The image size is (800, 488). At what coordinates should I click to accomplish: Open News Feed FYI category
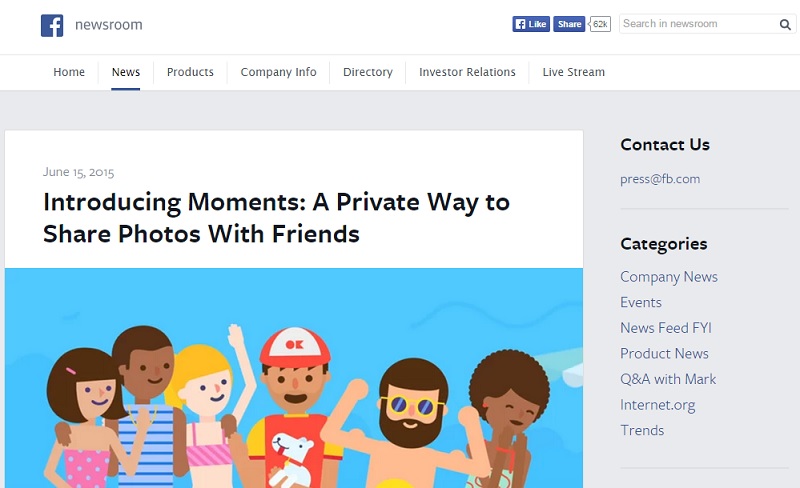[x=666, y=328]
